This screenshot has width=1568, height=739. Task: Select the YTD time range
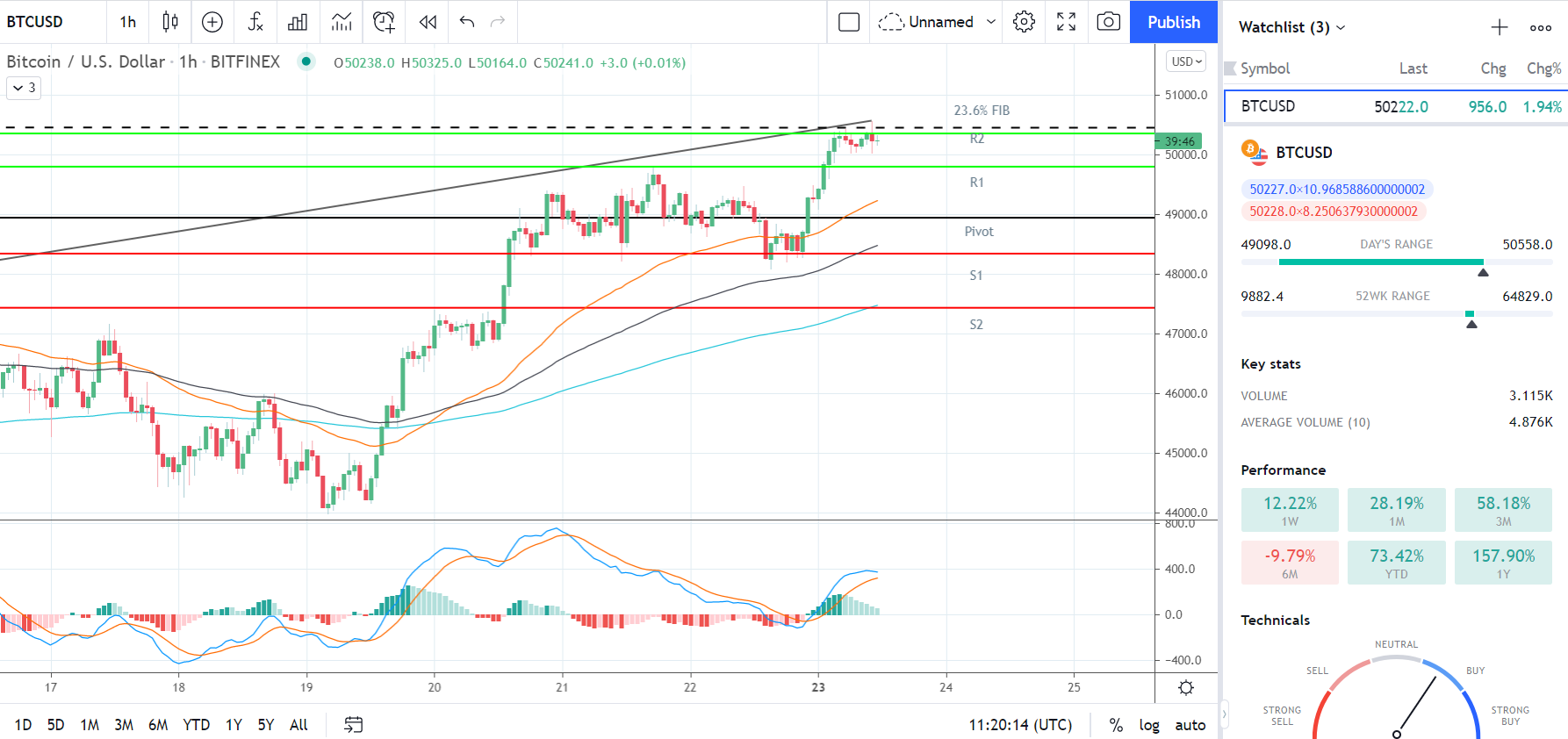coord(197,725)
